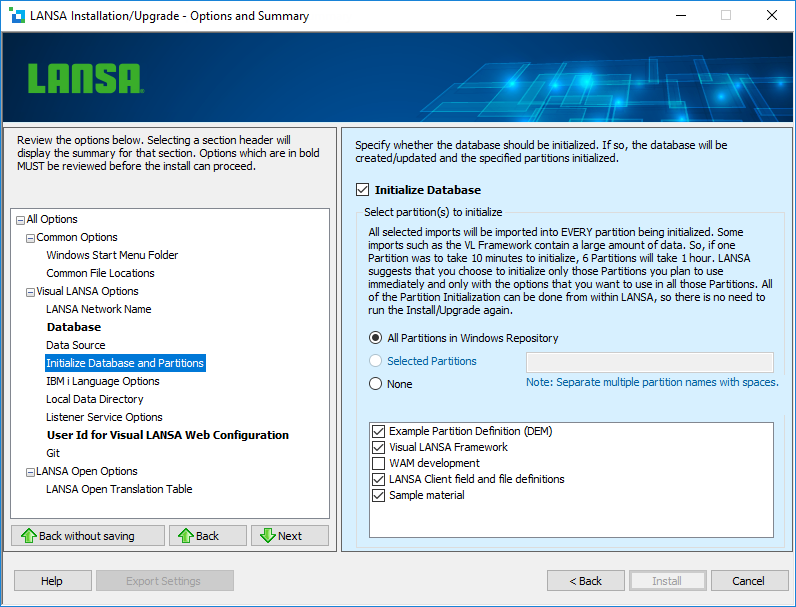Image resolution: width=796 pixels, height=607 pixels.
Task: Enable the WAM development checkbox
Action: point(379,463)
